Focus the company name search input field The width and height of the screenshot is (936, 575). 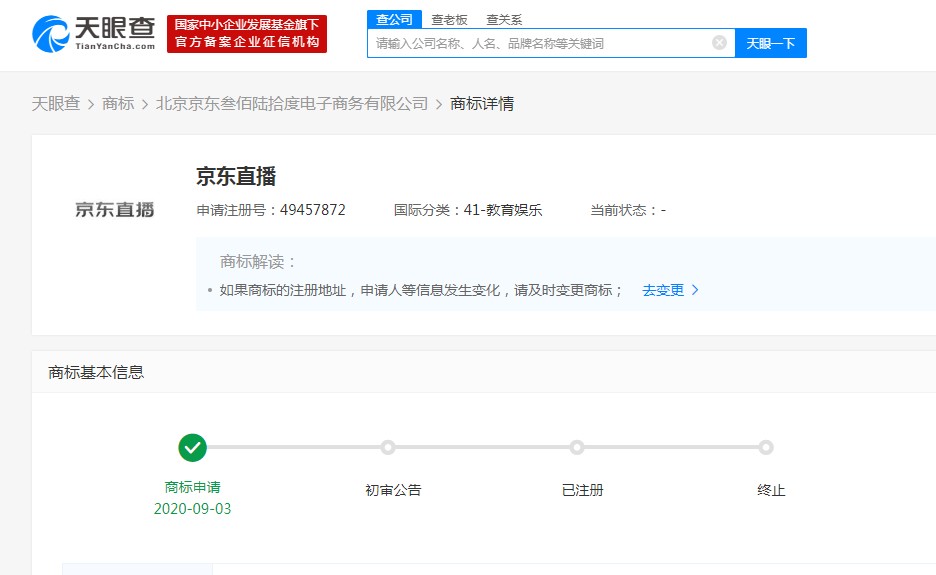pyautogui.click(x=541, y=43)
